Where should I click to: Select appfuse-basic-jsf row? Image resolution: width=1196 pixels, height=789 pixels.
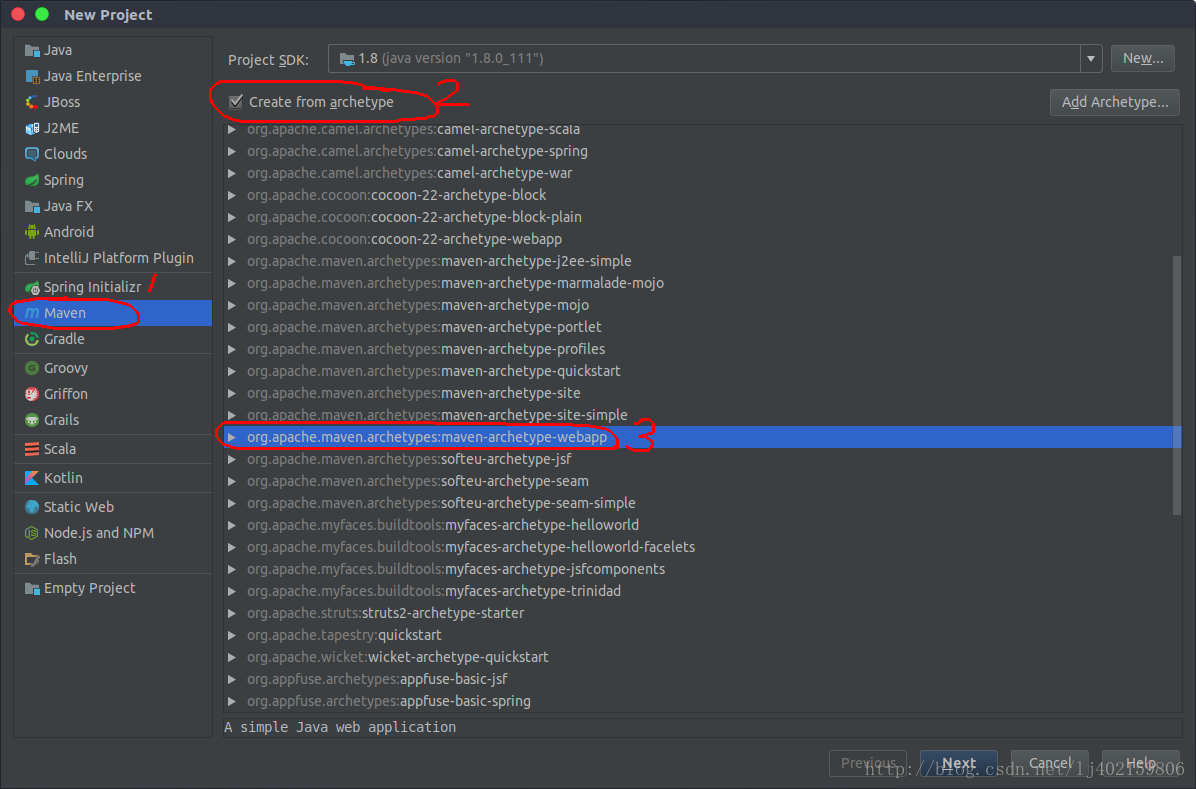(x=702, y=679)
